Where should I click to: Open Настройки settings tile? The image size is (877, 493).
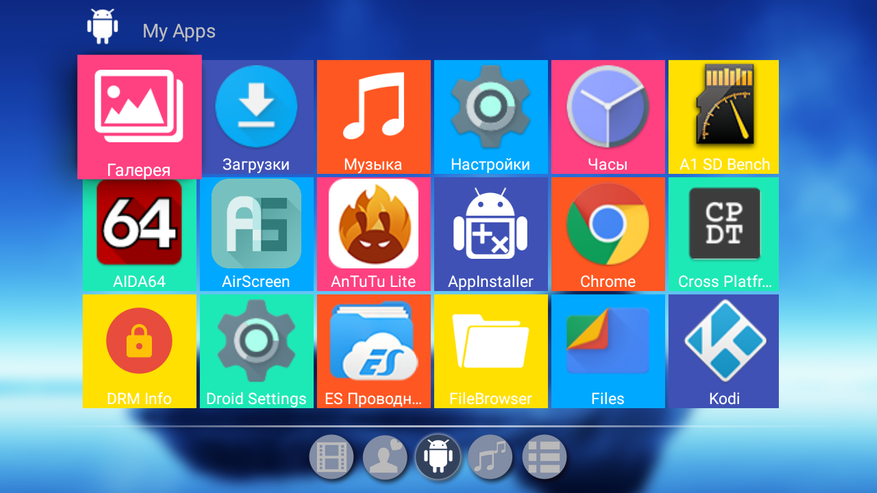click(x=491, y=117)
